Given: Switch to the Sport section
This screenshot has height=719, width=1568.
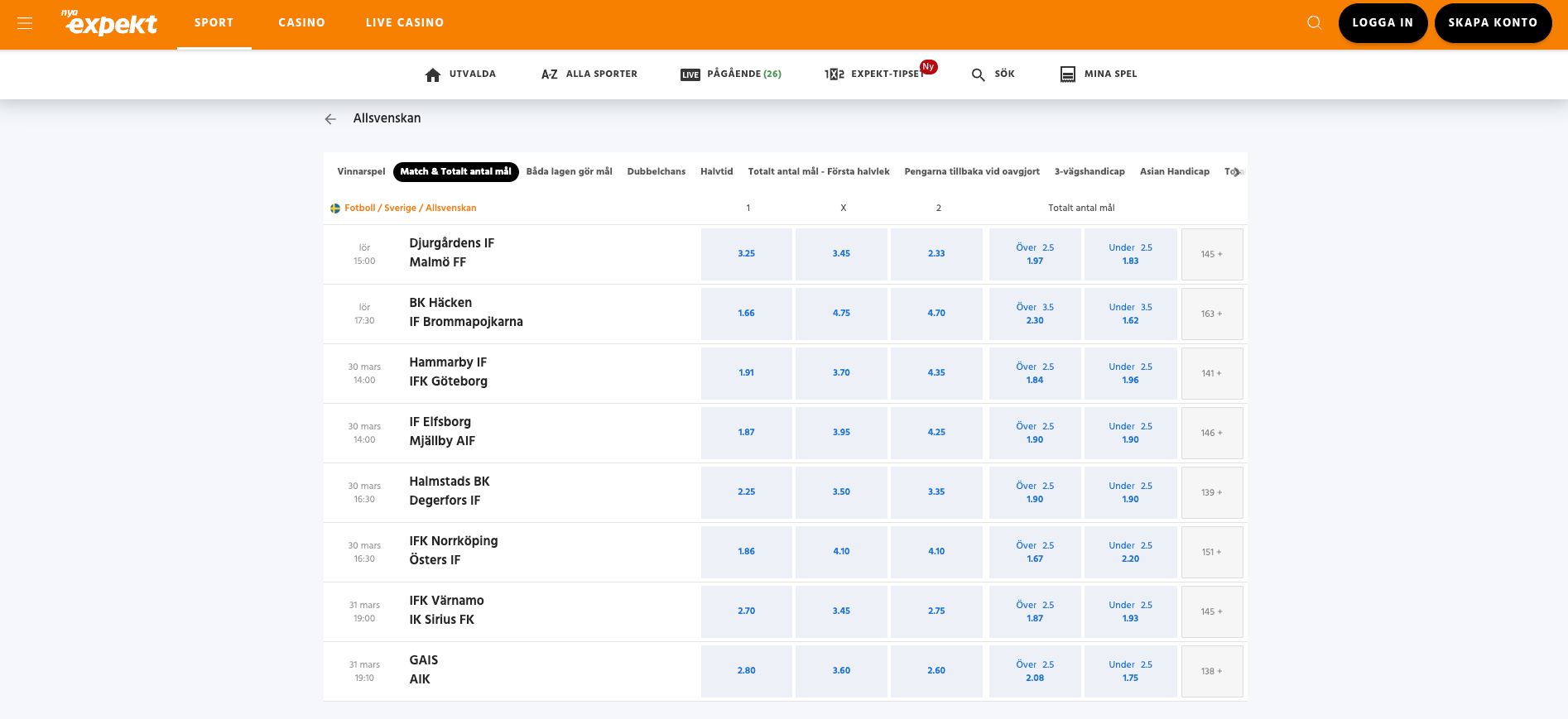Looking at the screenshot, I should [x=214, y=23].
